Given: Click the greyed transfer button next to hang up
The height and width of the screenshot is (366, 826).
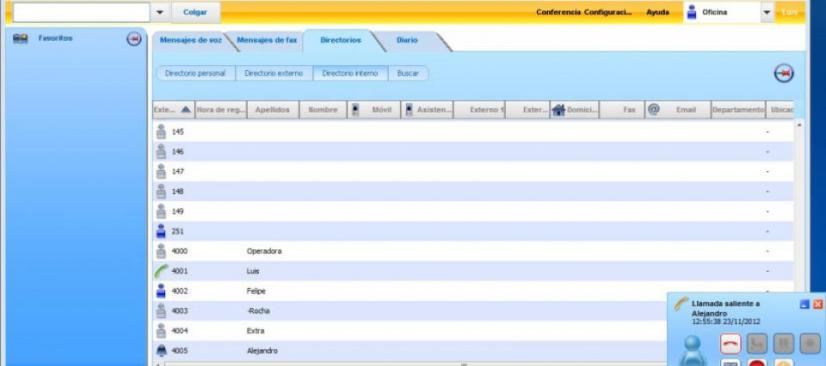Looking at the screenshot, I should [x=757, y=344].
